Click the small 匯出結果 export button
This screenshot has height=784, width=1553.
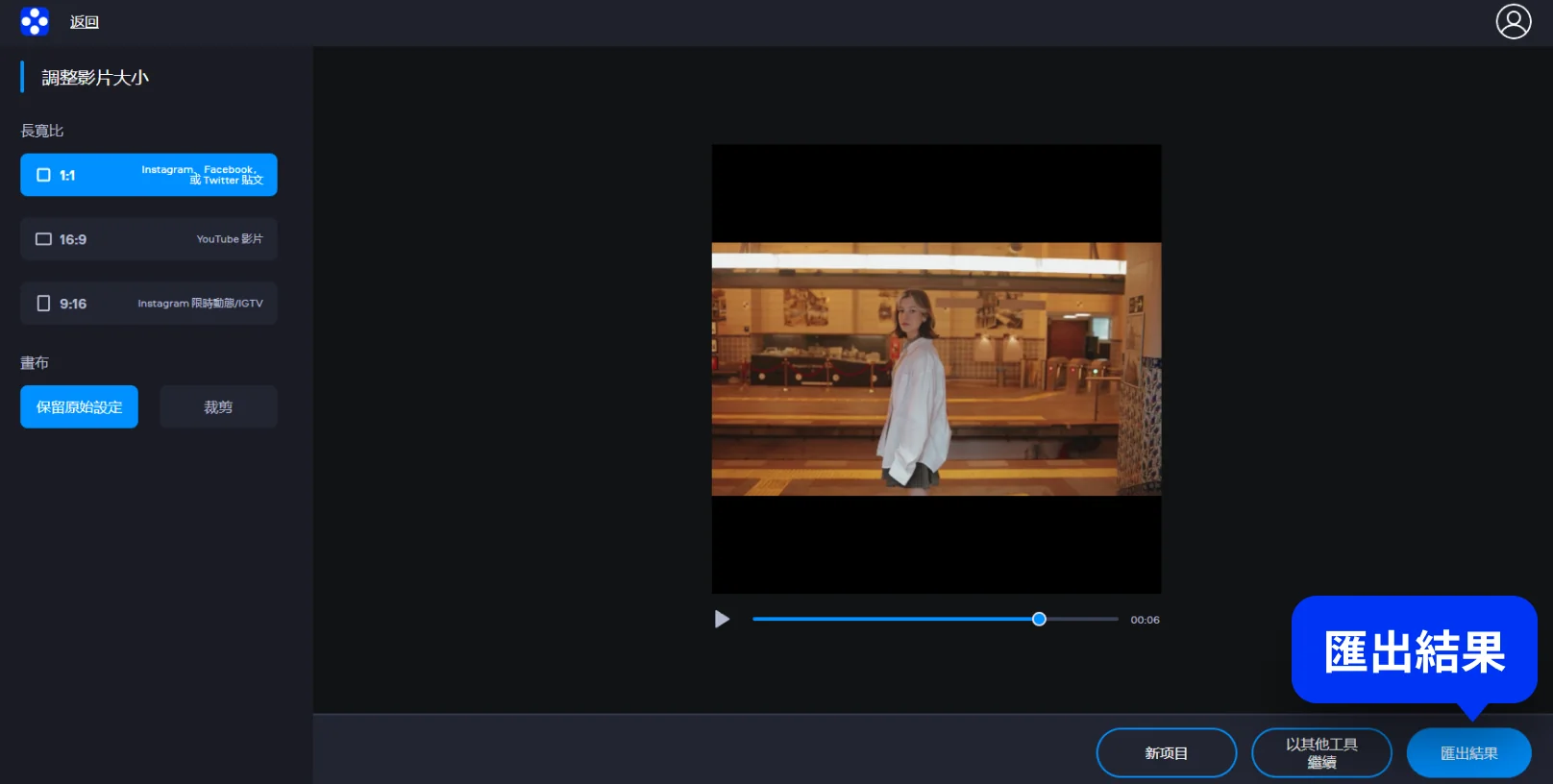pos(1468,753)
